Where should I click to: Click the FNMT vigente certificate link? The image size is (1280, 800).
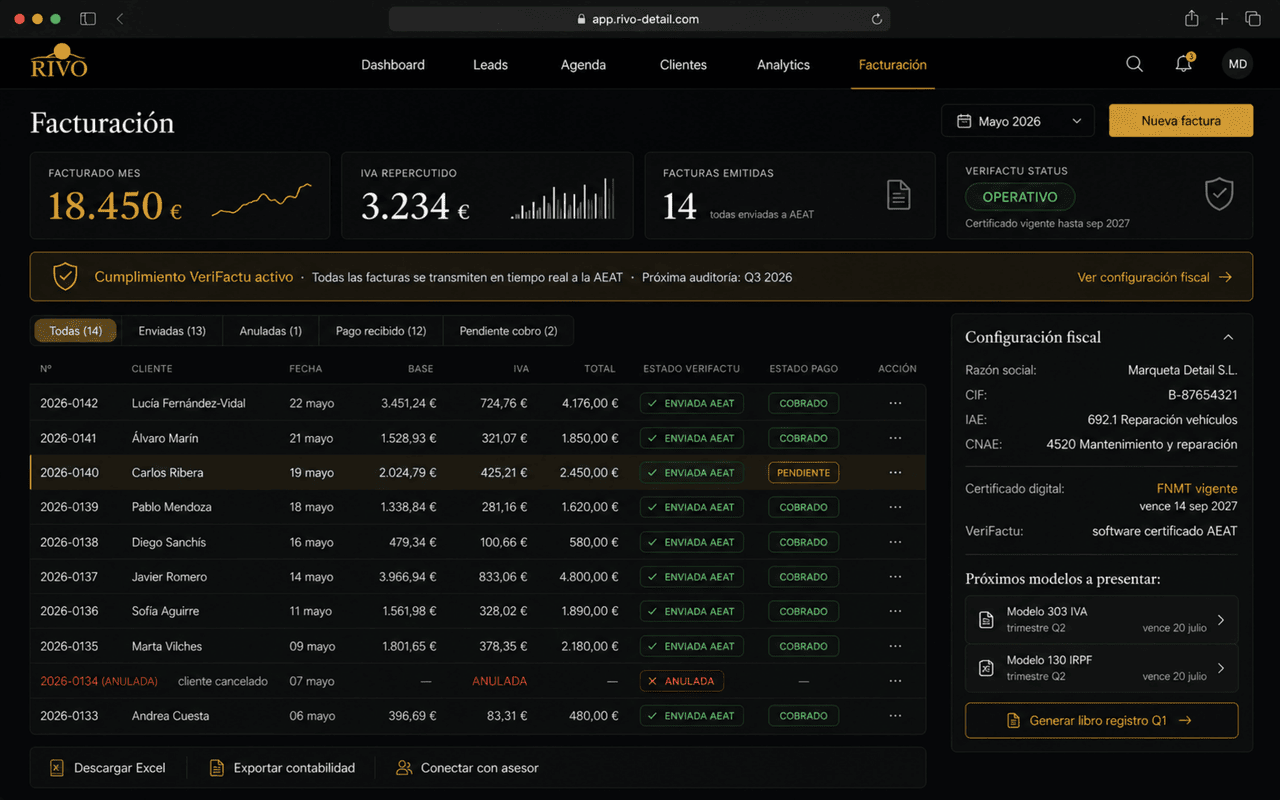(1197, 489)
